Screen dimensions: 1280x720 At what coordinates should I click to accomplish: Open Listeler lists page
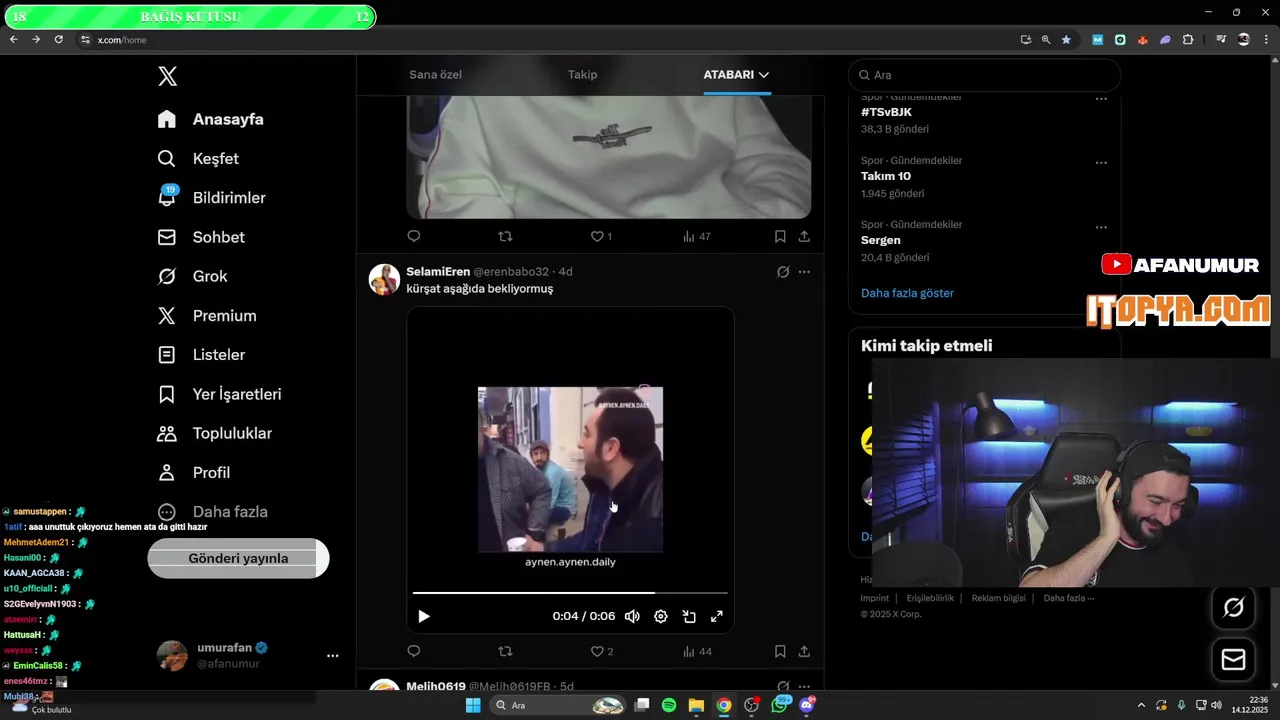tap(201, 354)
